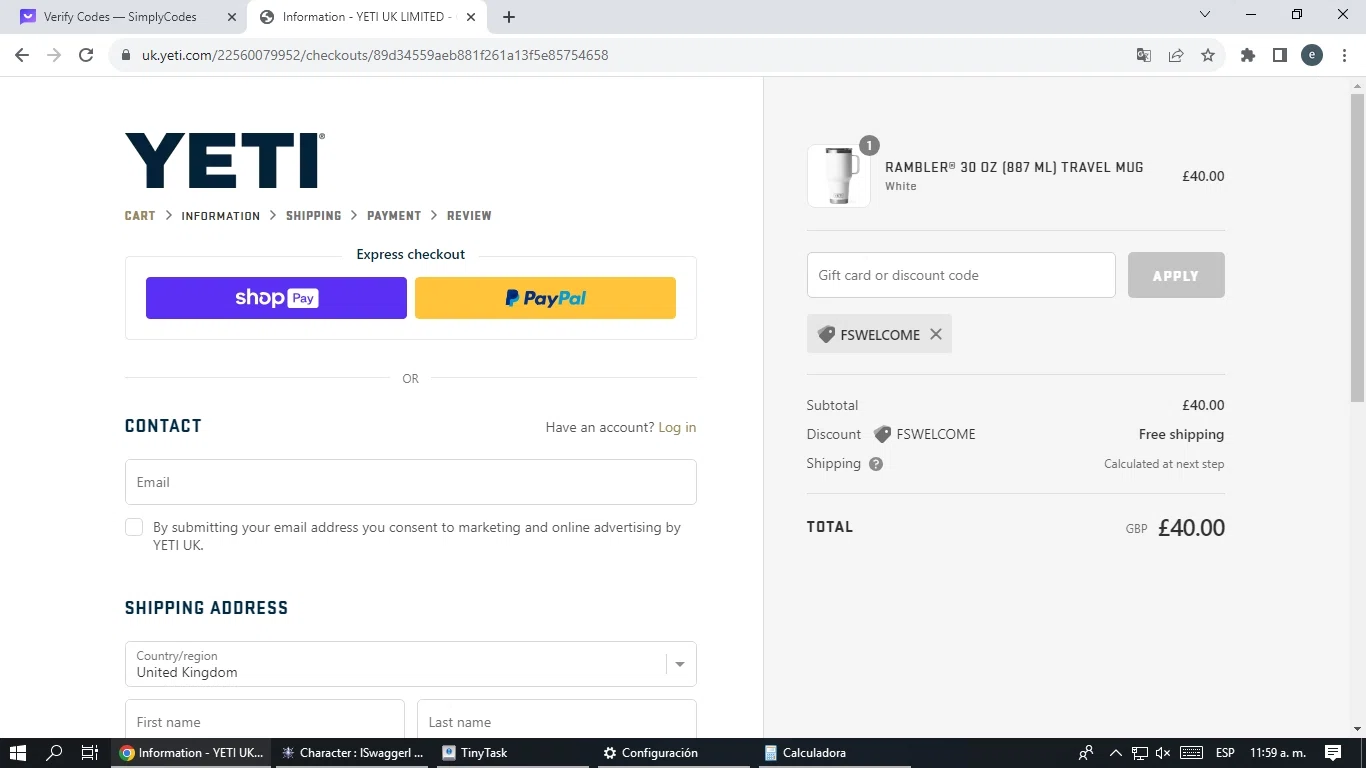This screenshot has width=1366, height=768.
Task: Close the Information YETI tab
Action: coord(471,17)
